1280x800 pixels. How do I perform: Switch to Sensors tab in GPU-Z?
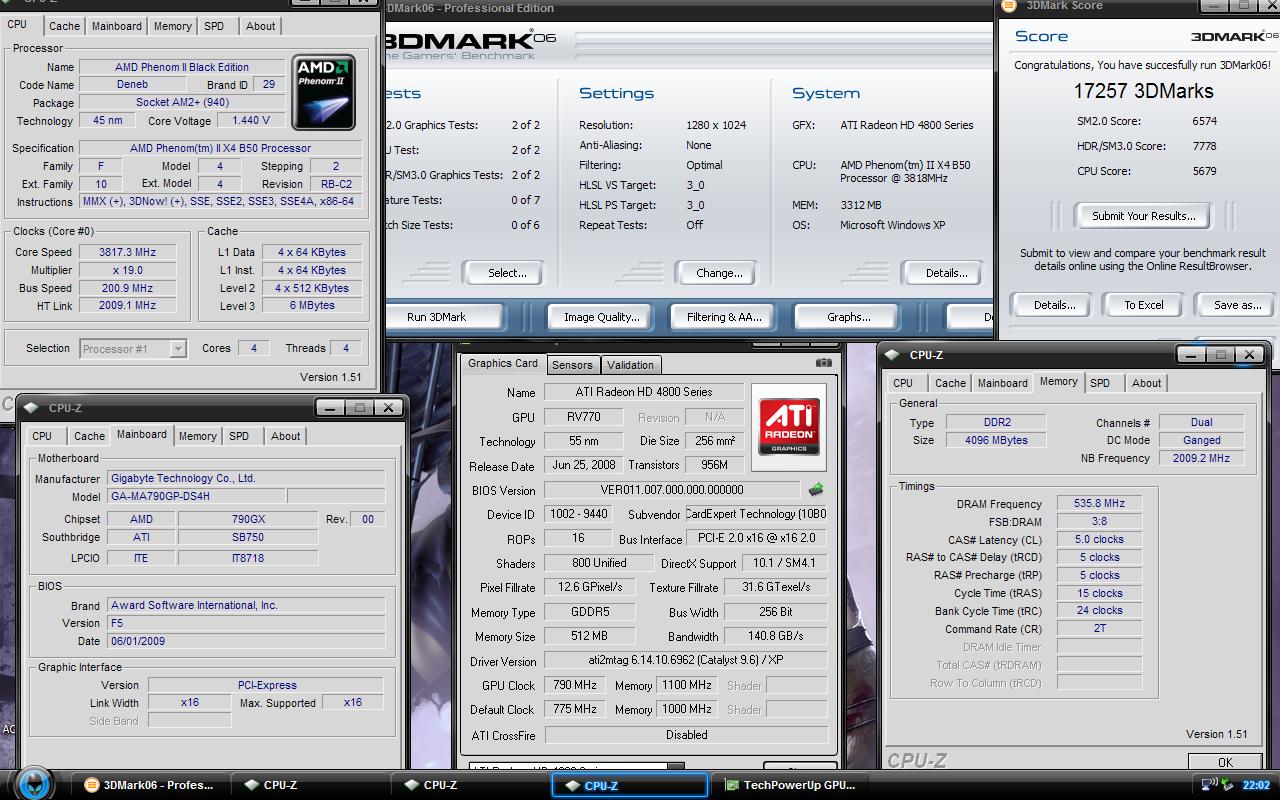(x=572, y=365)
